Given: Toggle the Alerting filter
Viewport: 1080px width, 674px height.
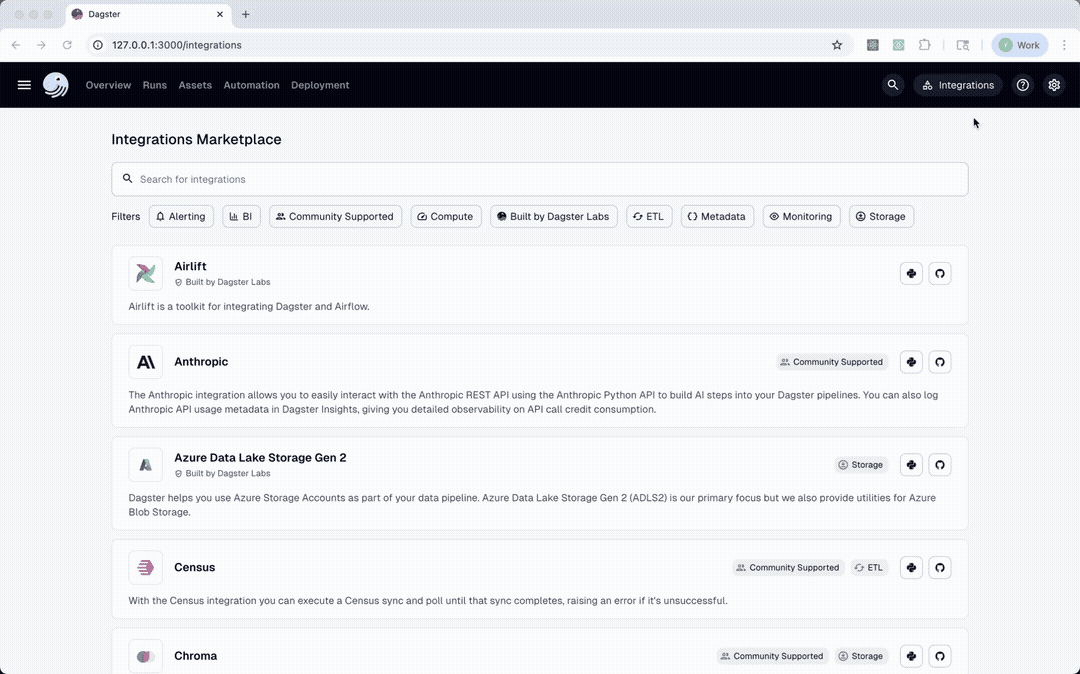Looking at the screenshot, I should coord(181,216).
